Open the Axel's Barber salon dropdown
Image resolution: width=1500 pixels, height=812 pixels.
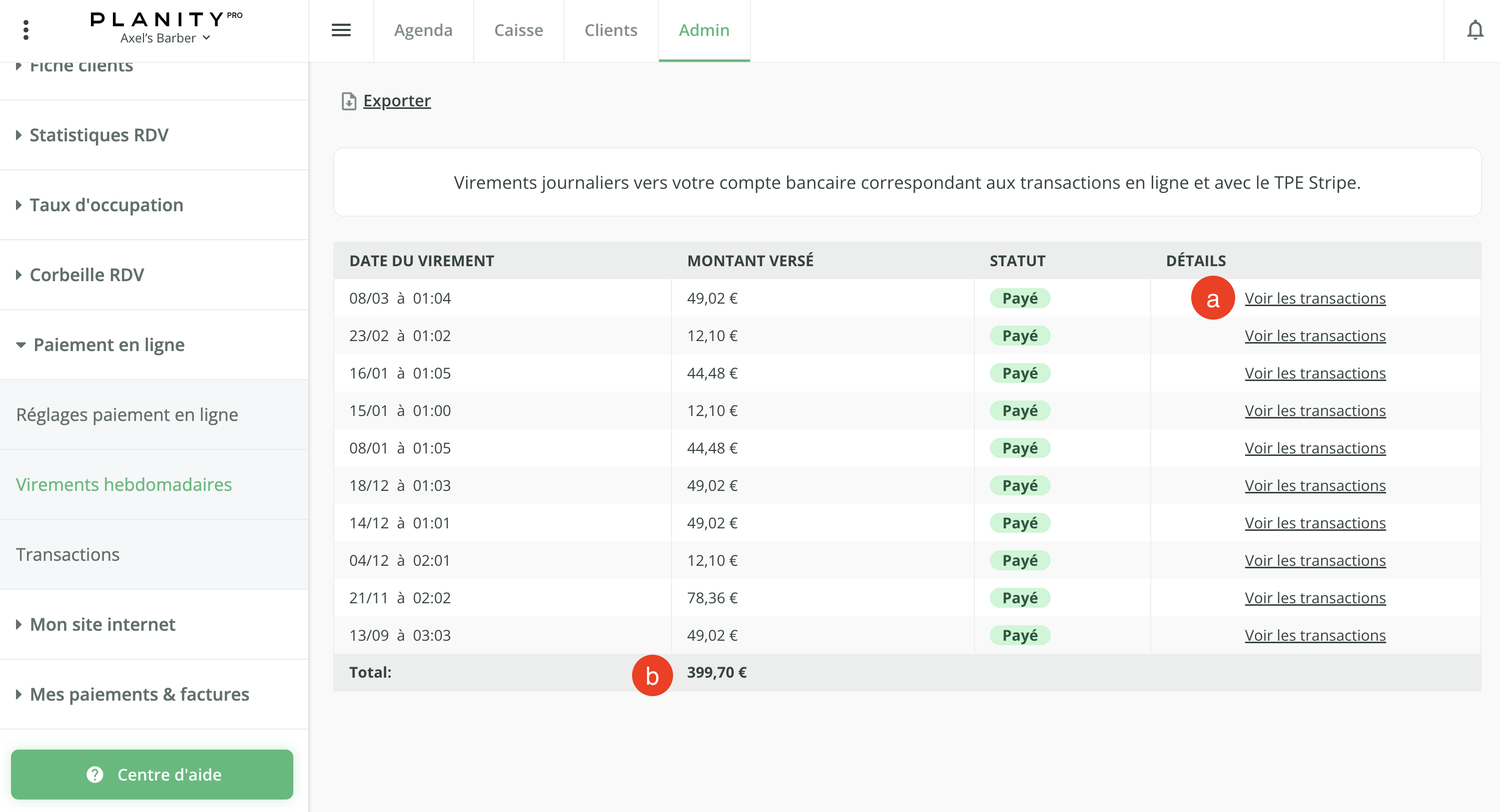coord(165,38)
